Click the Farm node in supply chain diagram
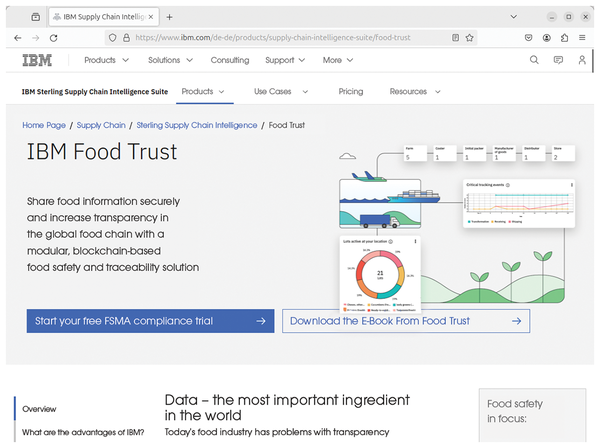The height and width of the screenshot is (448, 600). point(416,153)
